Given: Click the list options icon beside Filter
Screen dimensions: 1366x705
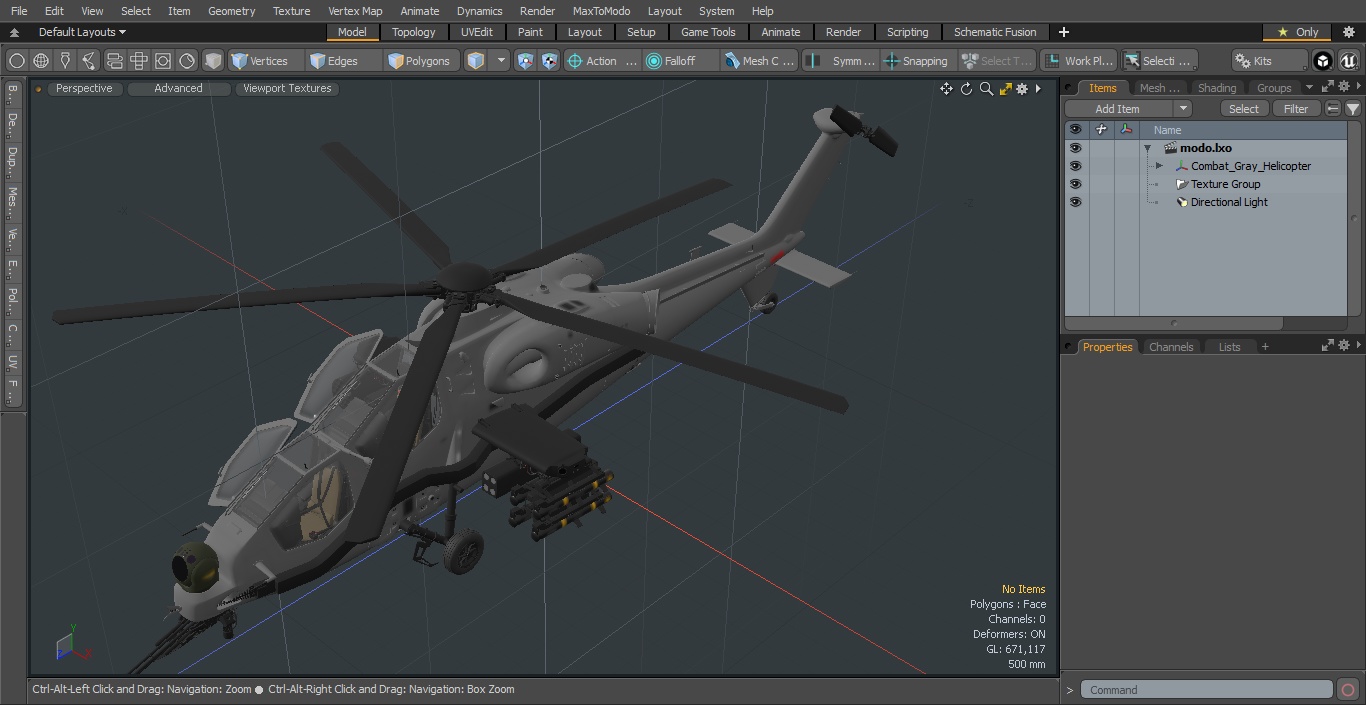Looking at the screenshot, I should tap(1333, 109).
